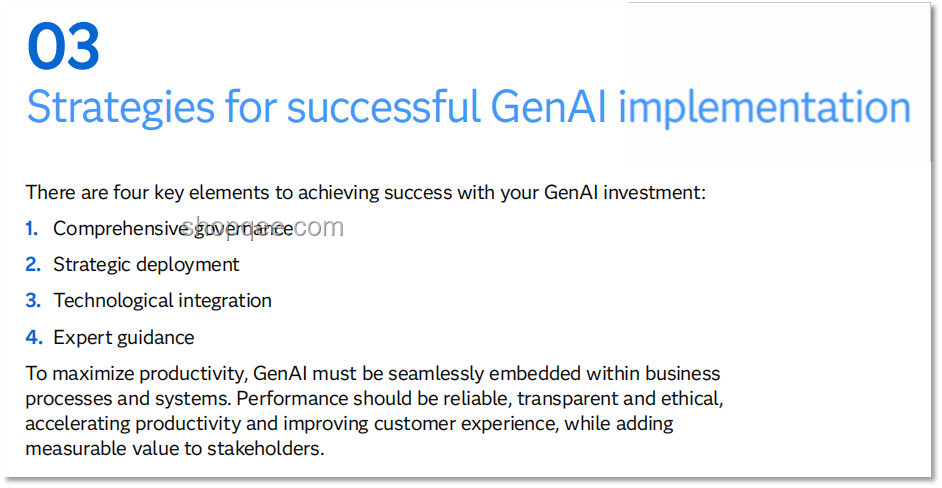Click the "shopqee.com" watermark text
Viewport: 942px width, 488px height.
(262, 227)
